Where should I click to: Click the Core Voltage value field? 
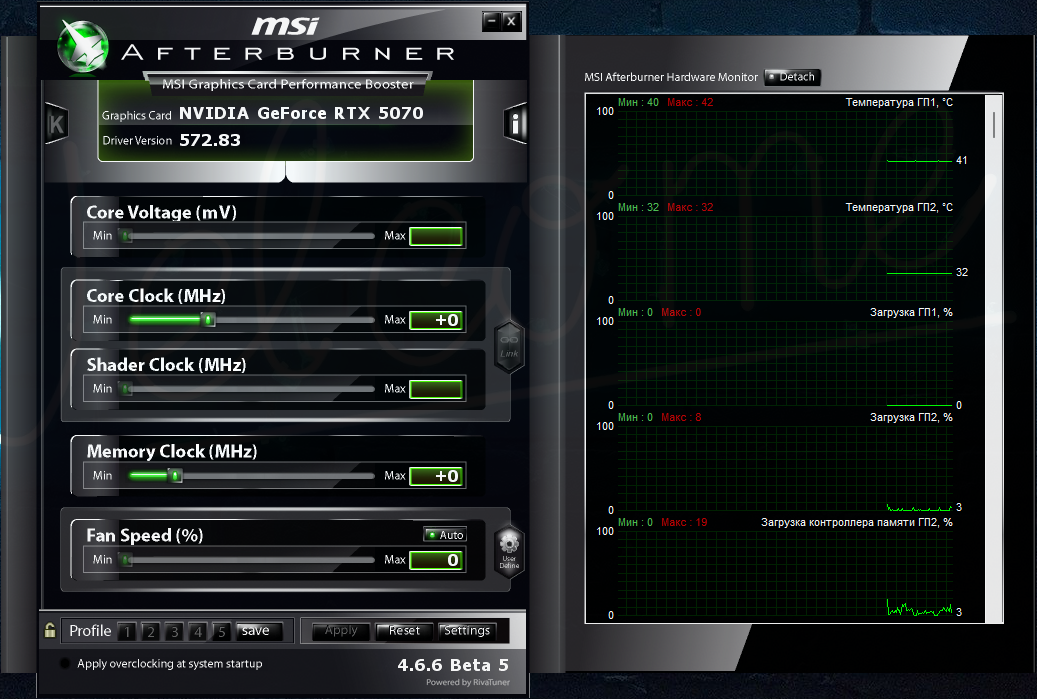coord(436,236)
